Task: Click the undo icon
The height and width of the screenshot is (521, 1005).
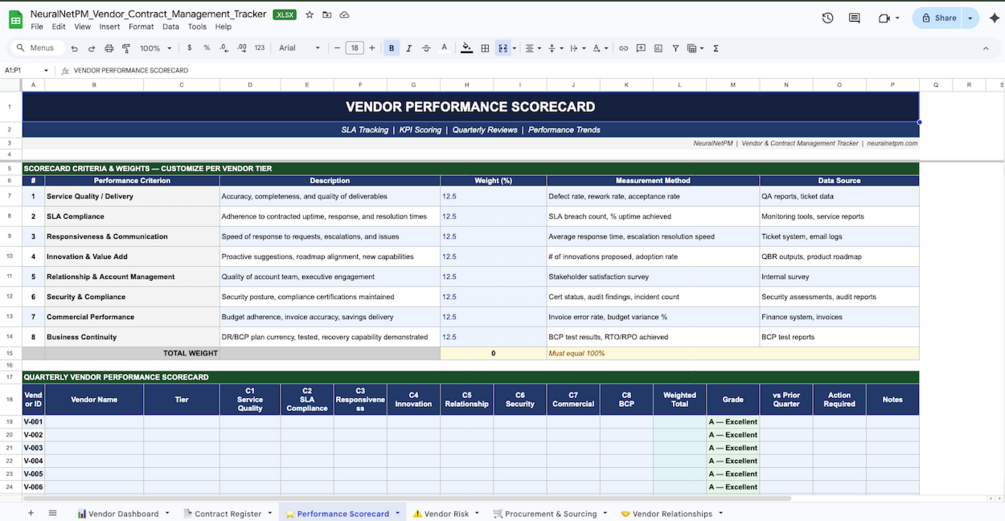Action: coord(74,48)
